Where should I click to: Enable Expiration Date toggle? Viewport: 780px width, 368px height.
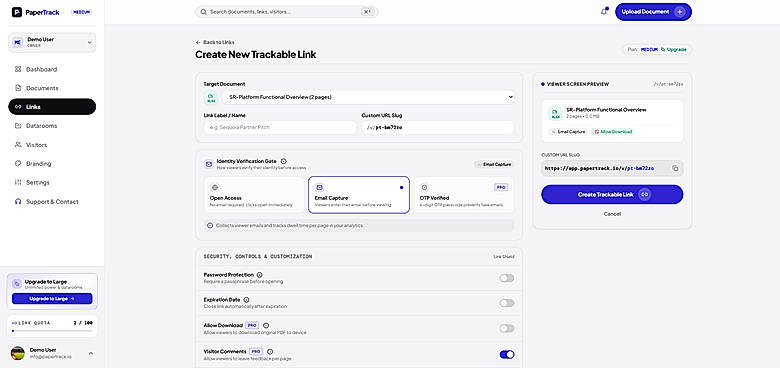pyautogui.click(x=506, y=303)
